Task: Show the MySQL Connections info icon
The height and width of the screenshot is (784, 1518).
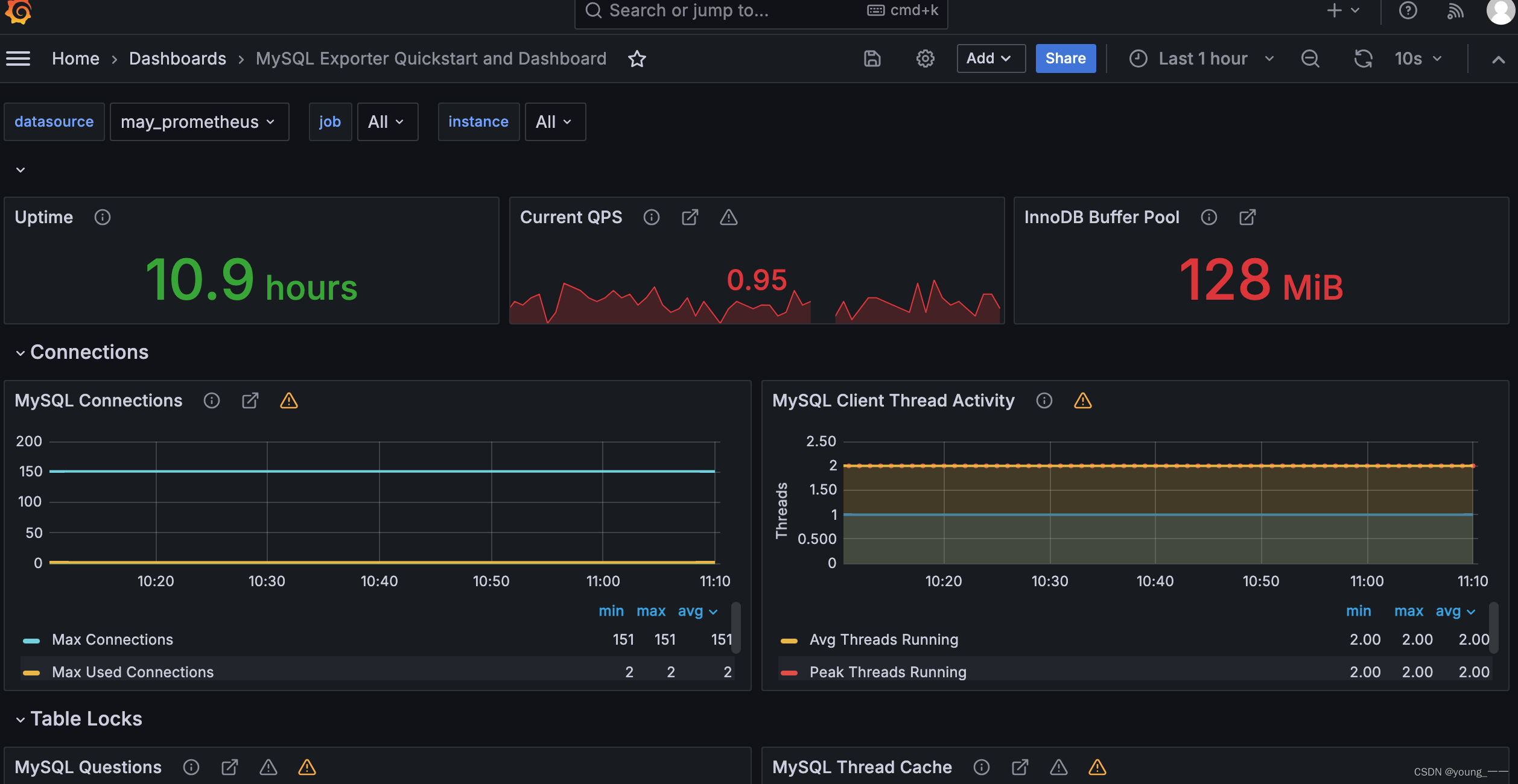Action: click(212, 400)
